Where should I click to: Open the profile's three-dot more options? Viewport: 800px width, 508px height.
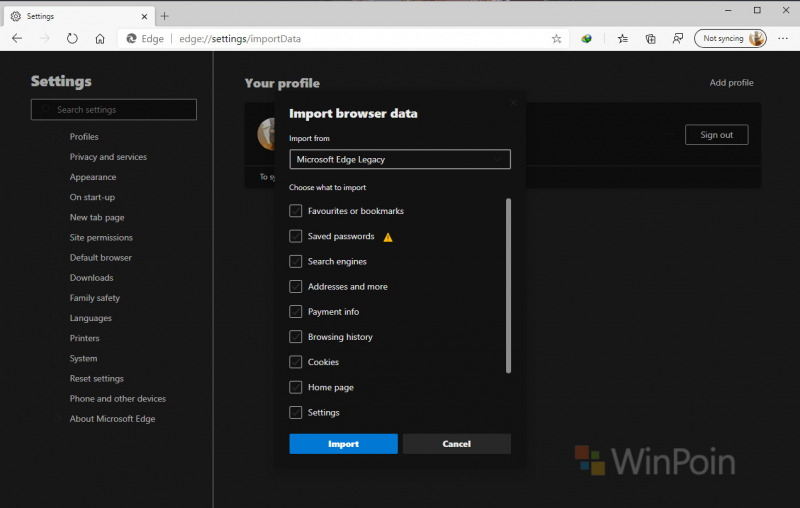(x=669, y=135)
